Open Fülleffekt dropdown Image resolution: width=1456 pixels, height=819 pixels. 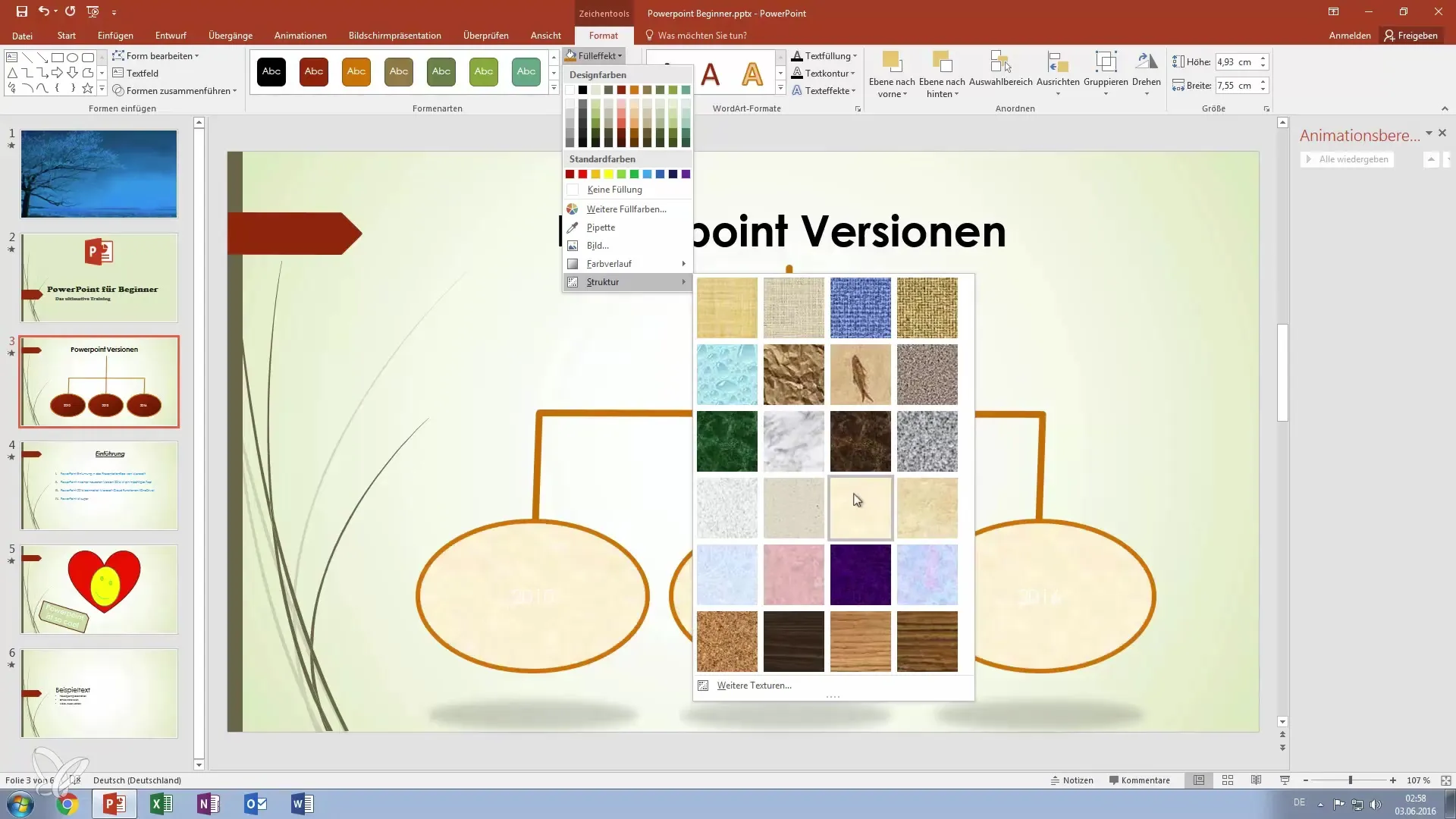[x=594, y=55]
